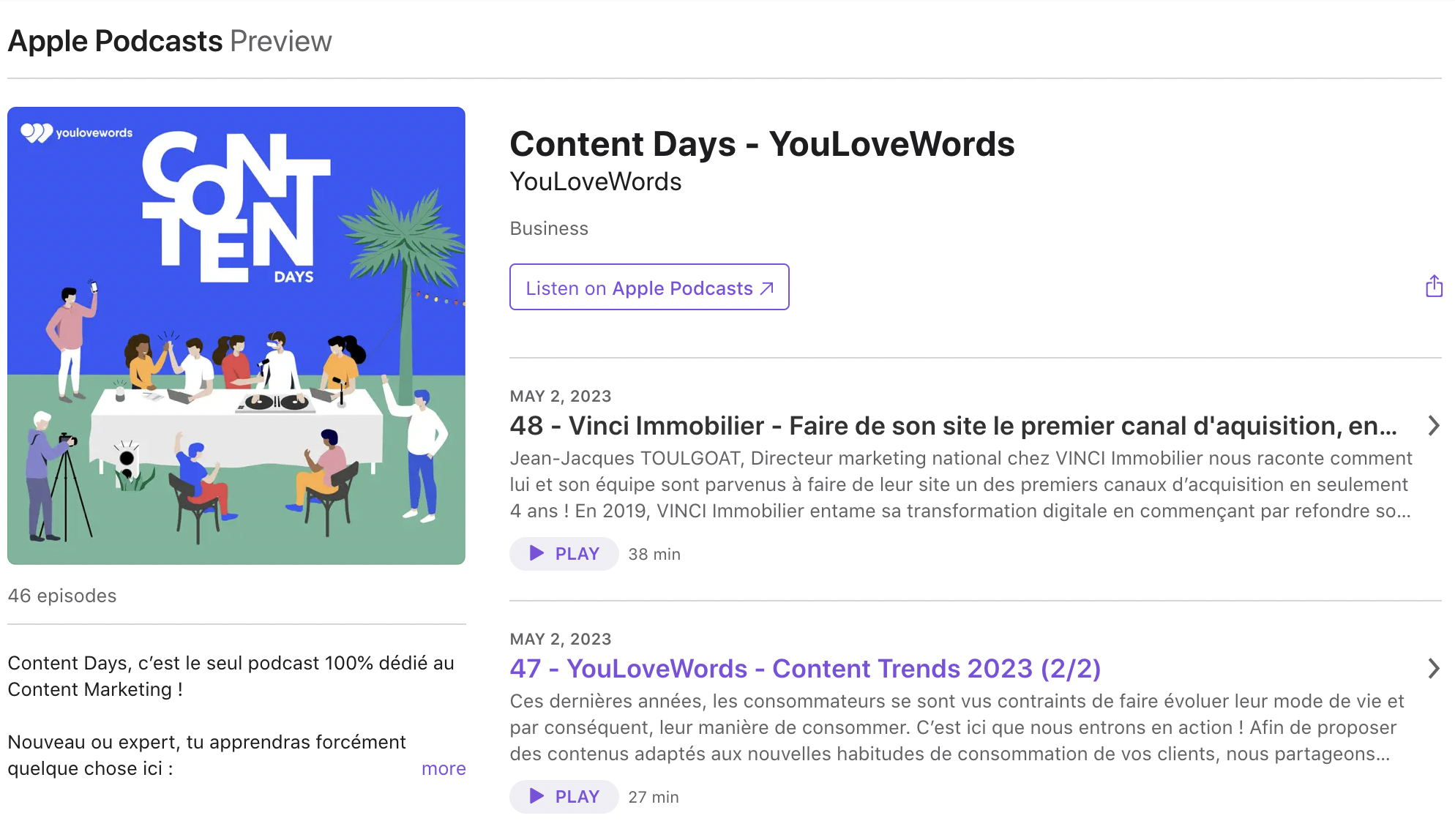This screenshot has width=1455, height=840.
Task: Click the Listen on Apple Podcasts button
Action: [649, 287]
